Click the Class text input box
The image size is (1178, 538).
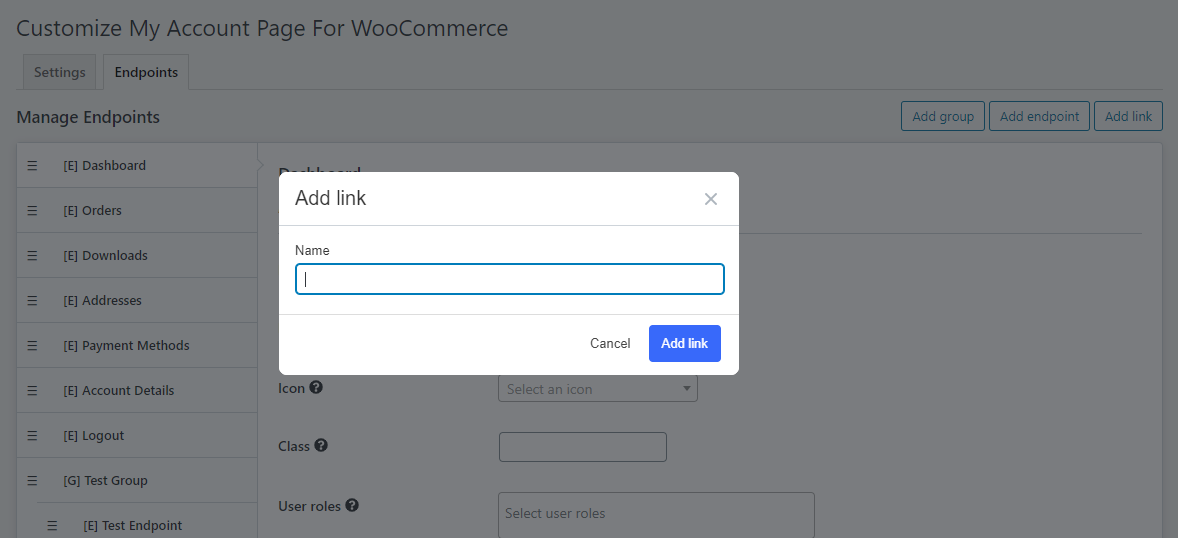tap(582, 447)
